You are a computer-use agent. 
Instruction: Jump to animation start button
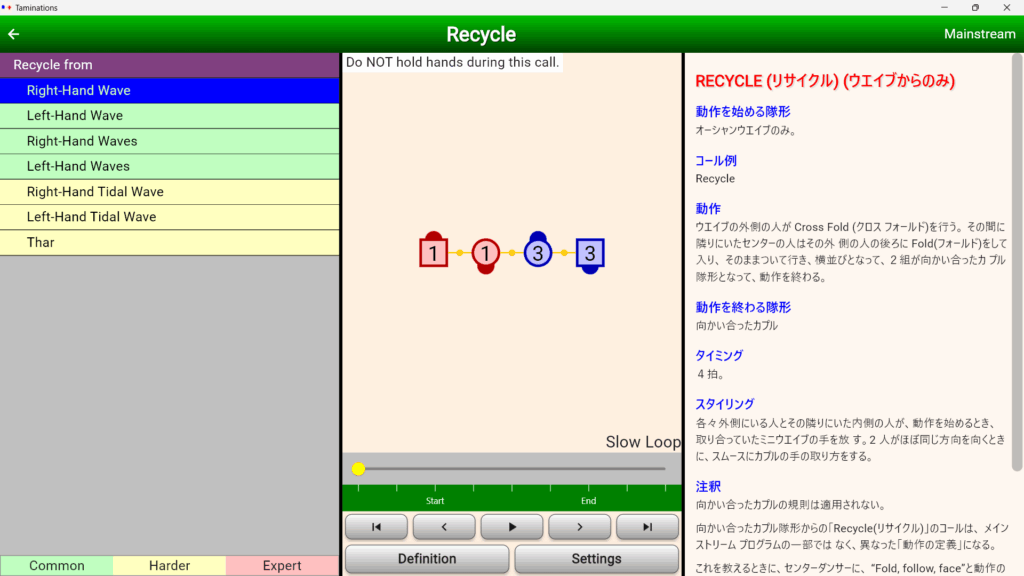pos(376,527)
